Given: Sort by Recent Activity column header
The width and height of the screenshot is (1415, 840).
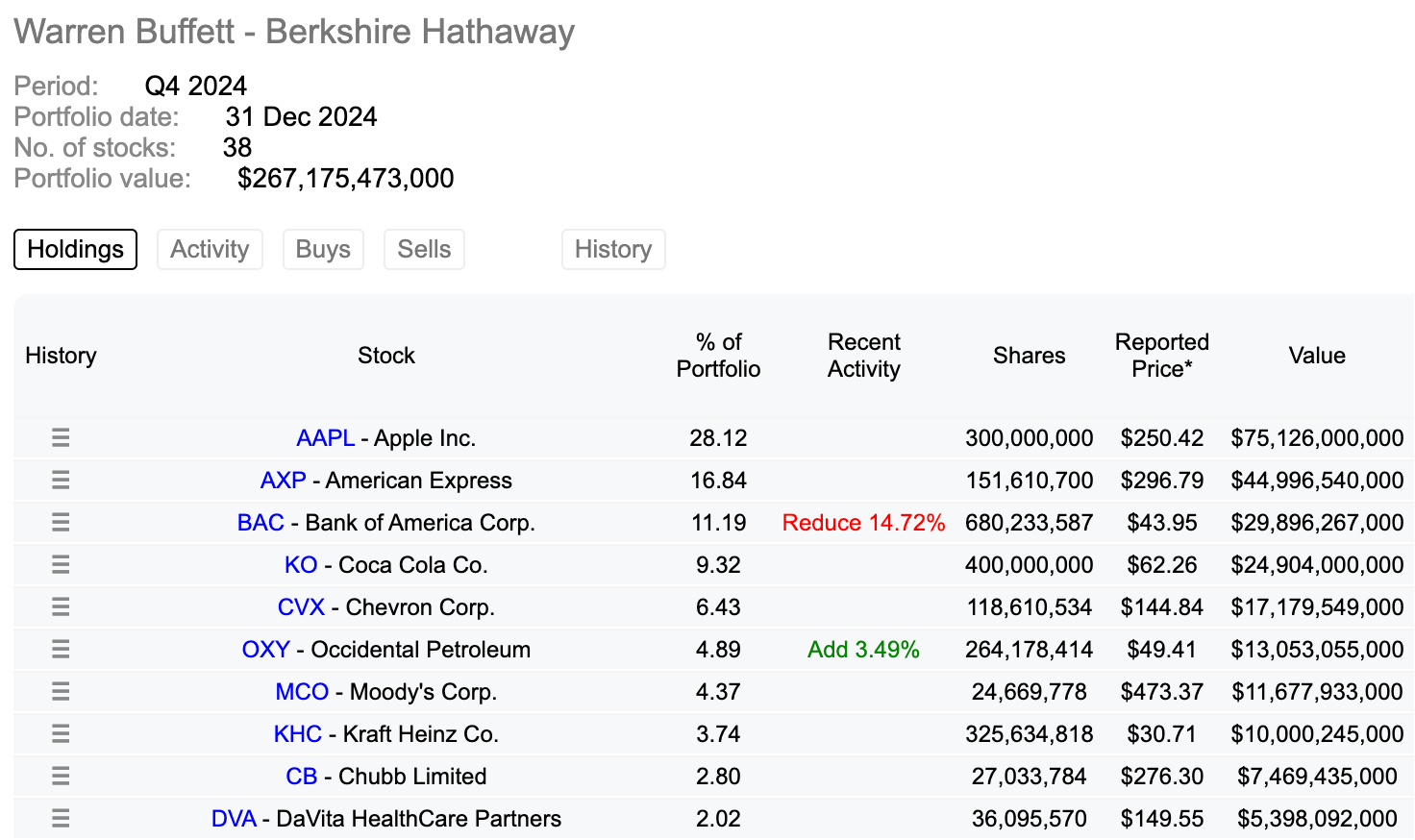Looking at the screenshot, I should (864, 356).
